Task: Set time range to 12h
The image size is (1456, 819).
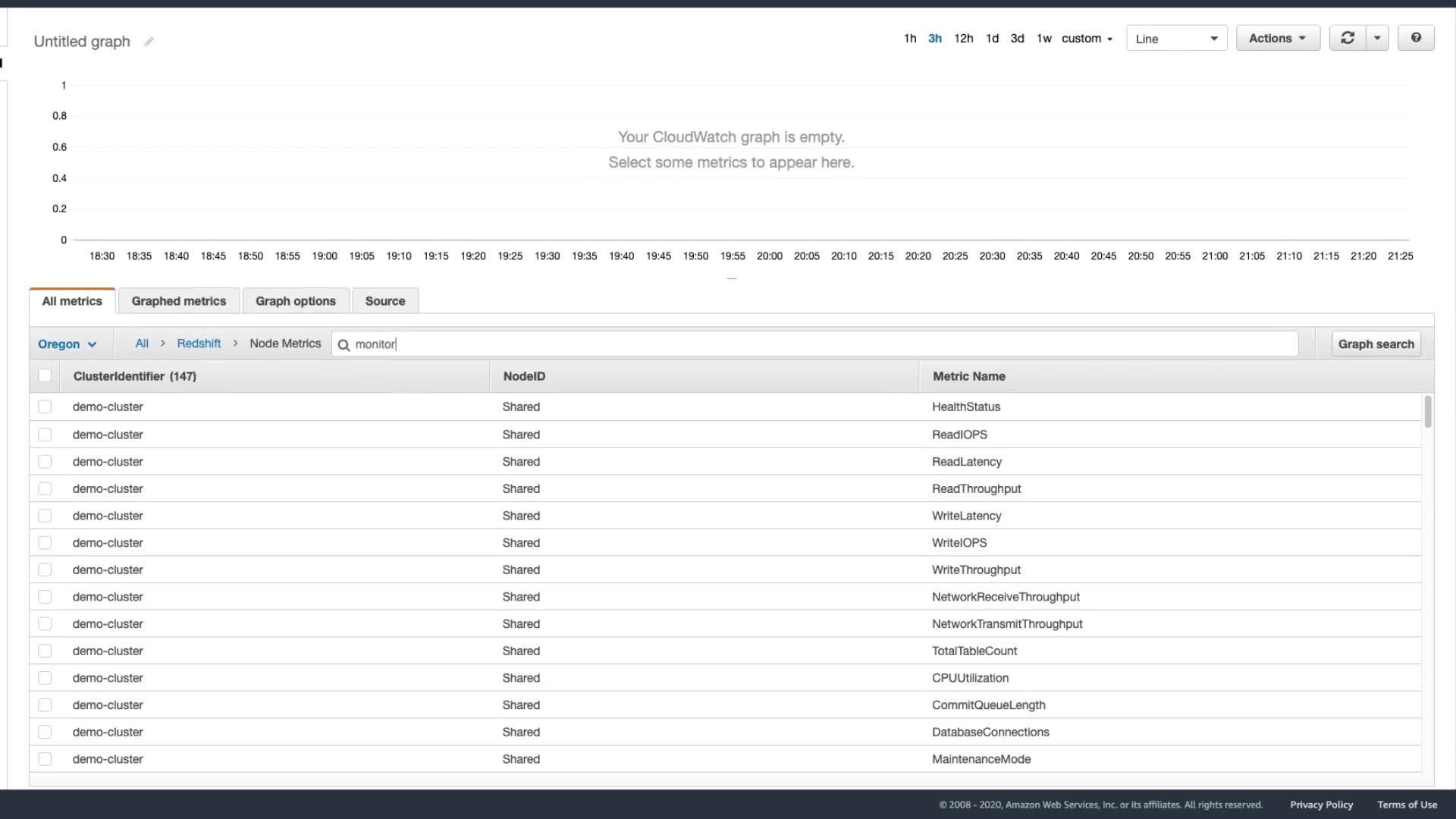Action: point(963,39)
